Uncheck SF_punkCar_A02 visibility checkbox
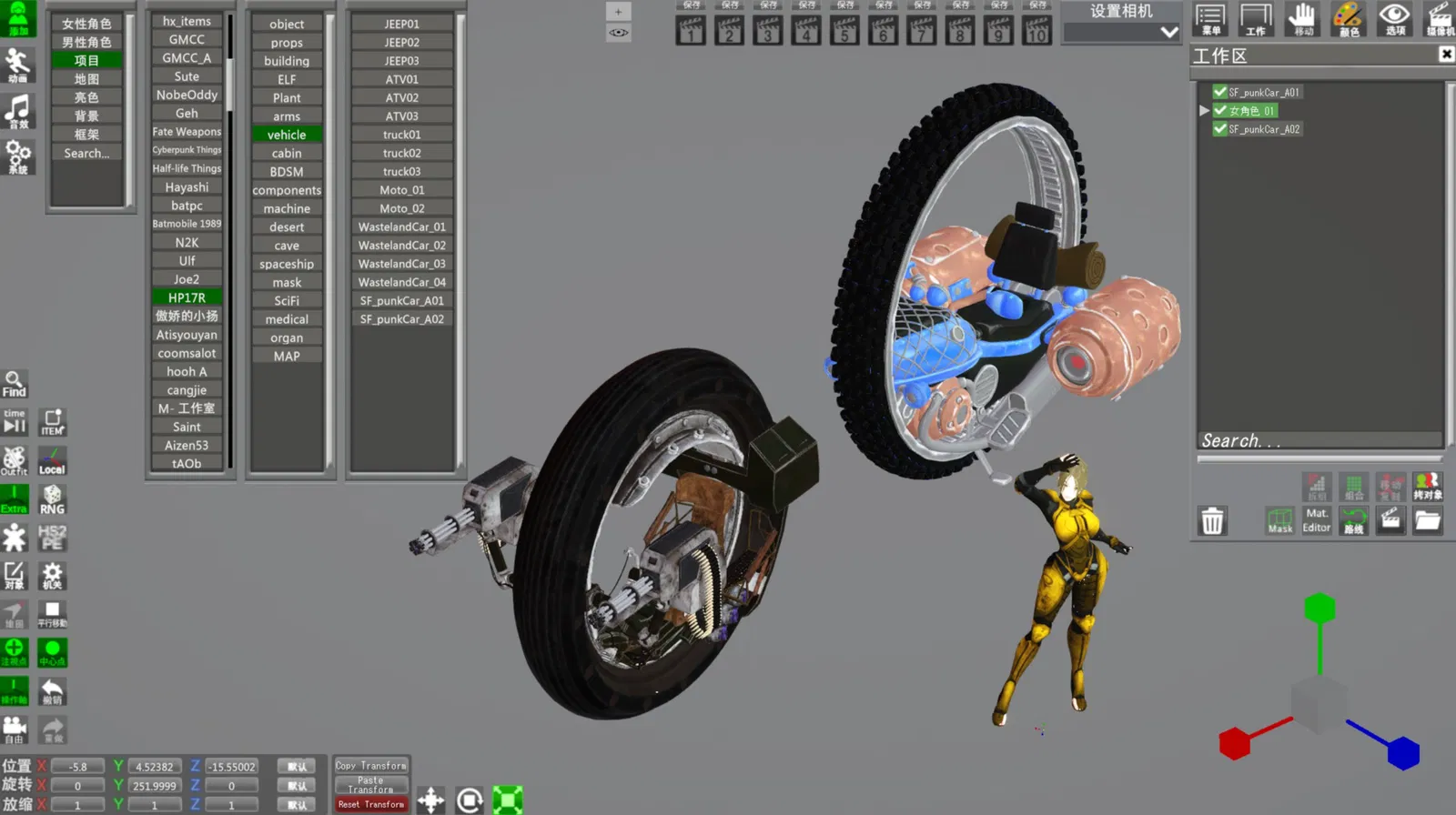 [1220, 129]
